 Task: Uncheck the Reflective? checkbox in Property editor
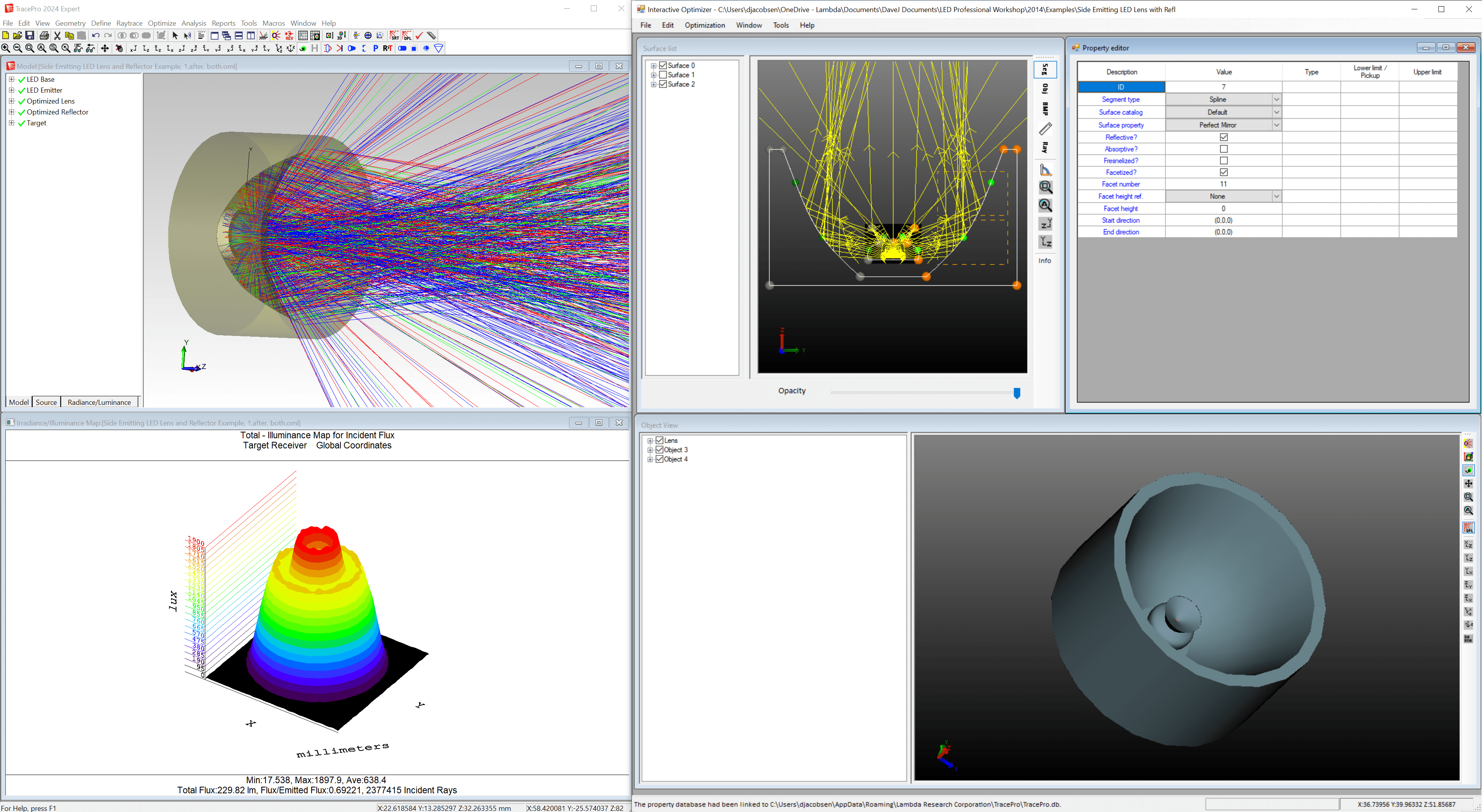(x=1224, y=137)
